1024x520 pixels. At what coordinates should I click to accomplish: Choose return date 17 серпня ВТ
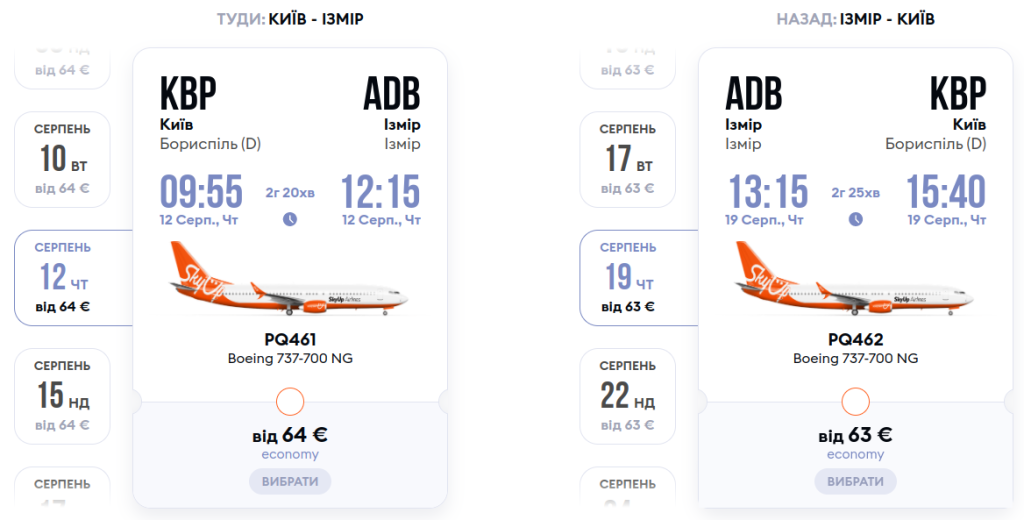[627, 158]
